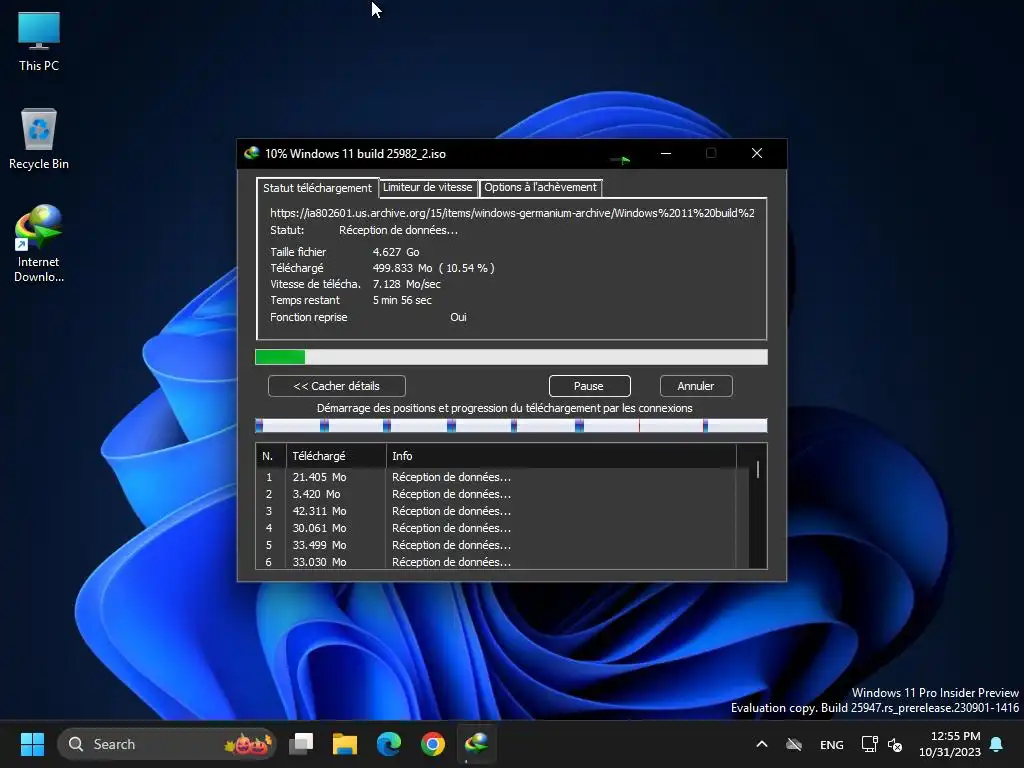This screenshot has height=768, width=1024.
Task: Open the 12:55 PM clock and calendar
Action: (x=950, y=744)
